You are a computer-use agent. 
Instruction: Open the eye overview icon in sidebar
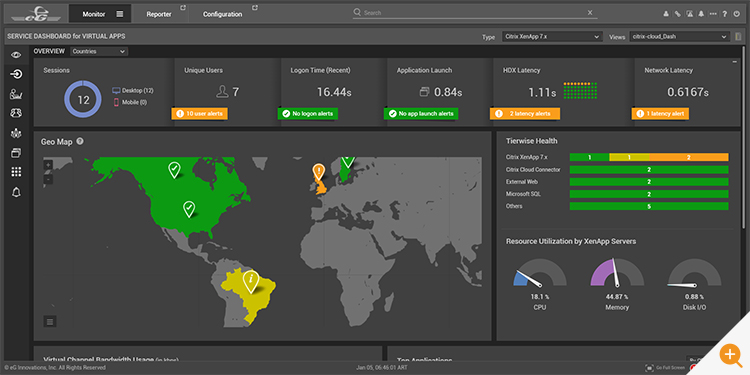pos(16,55)
